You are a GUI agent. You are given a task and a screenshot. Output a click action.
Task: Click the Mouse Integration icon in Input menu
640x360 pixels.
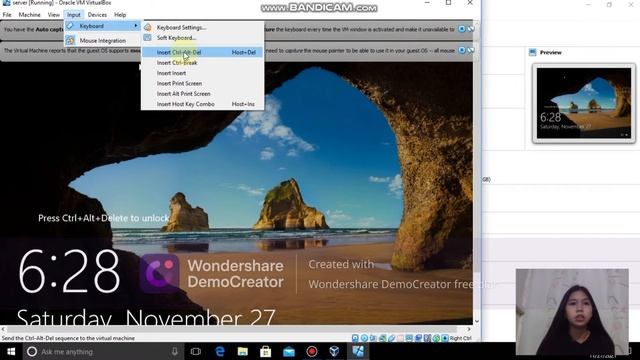tap(70, 40)
